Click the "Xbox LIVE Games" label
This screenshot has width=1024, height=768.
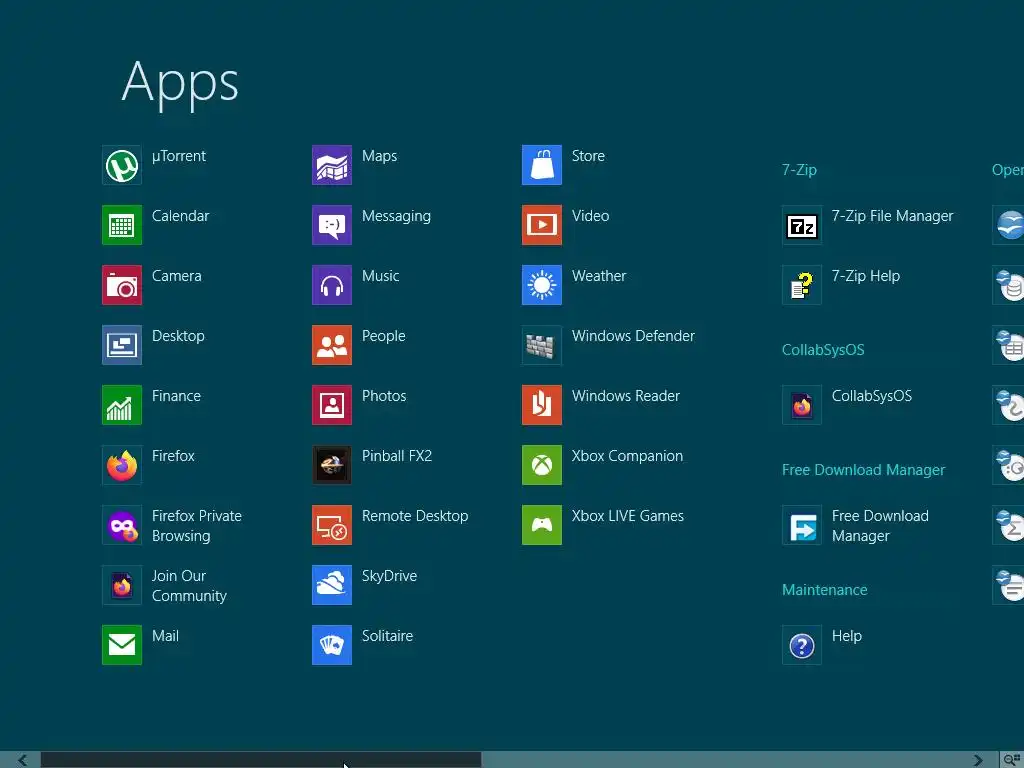pyautogui.click(x=628, y=516)
